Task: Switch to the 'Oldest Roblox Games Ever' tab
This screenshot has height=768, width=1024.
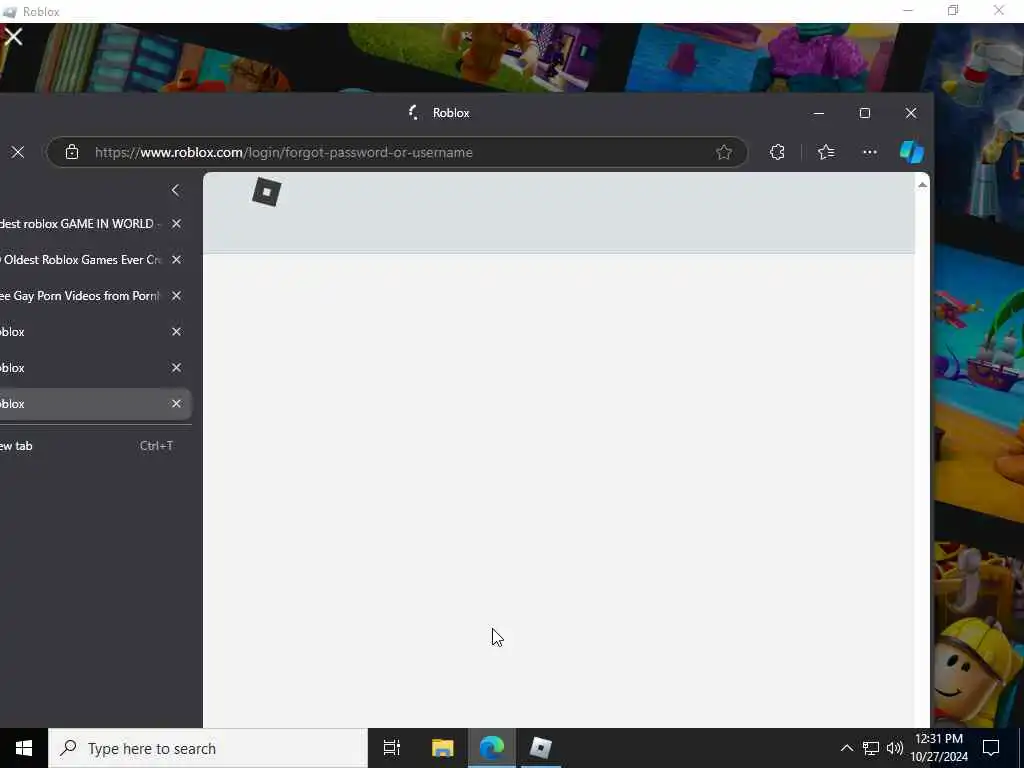Action: [x=82, y=259]
